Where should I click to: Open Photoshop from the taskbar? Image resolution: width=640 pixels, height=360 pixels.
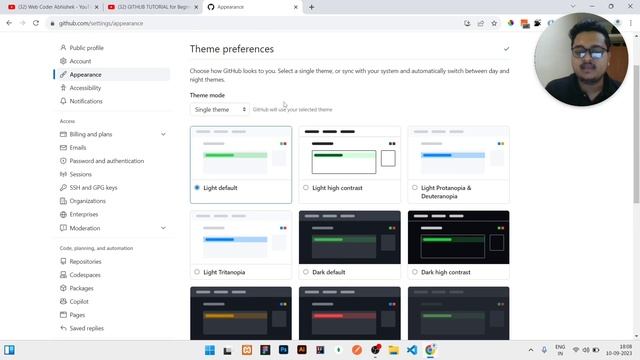tap(283, 350)
